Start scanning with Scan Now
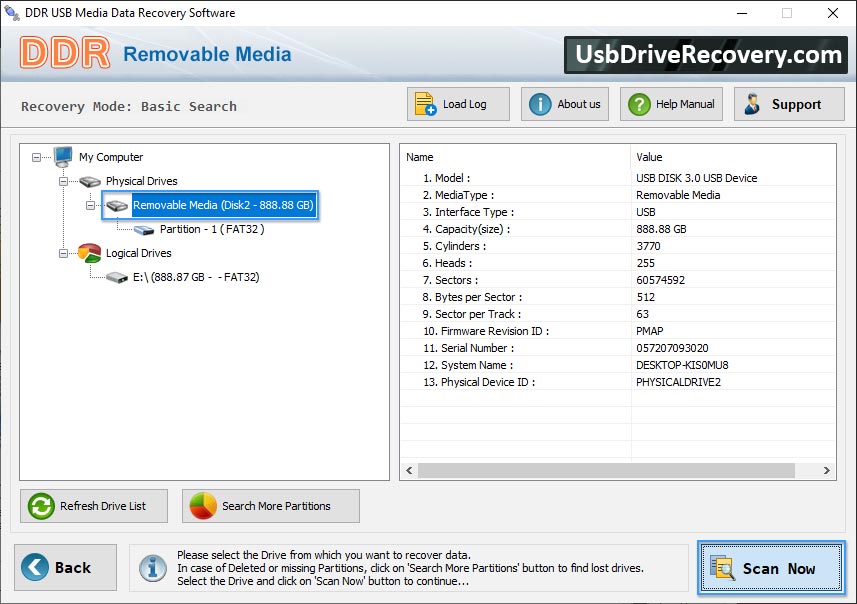 pyautogui.click(x=771, y=567)
